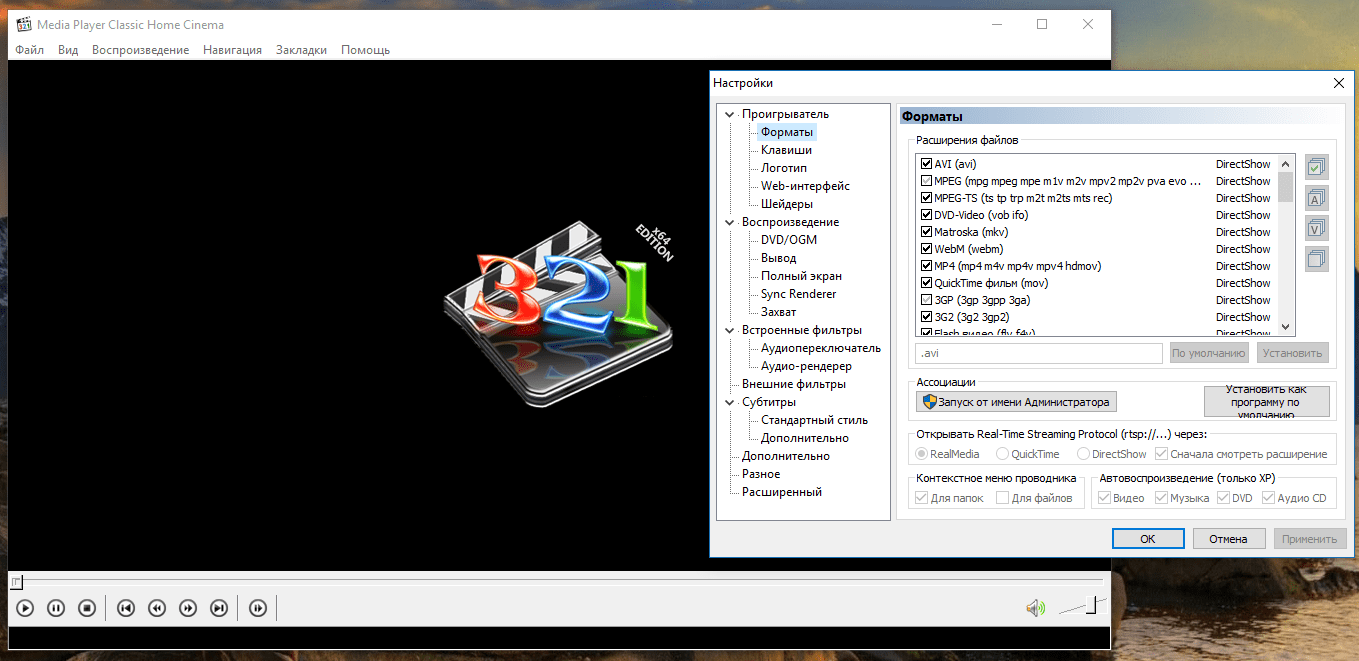The image size is (1359, 661).
Task: Disable the Matroska (mkv) format checkbox
Action: pyautogui.click(x=926, y=231)
